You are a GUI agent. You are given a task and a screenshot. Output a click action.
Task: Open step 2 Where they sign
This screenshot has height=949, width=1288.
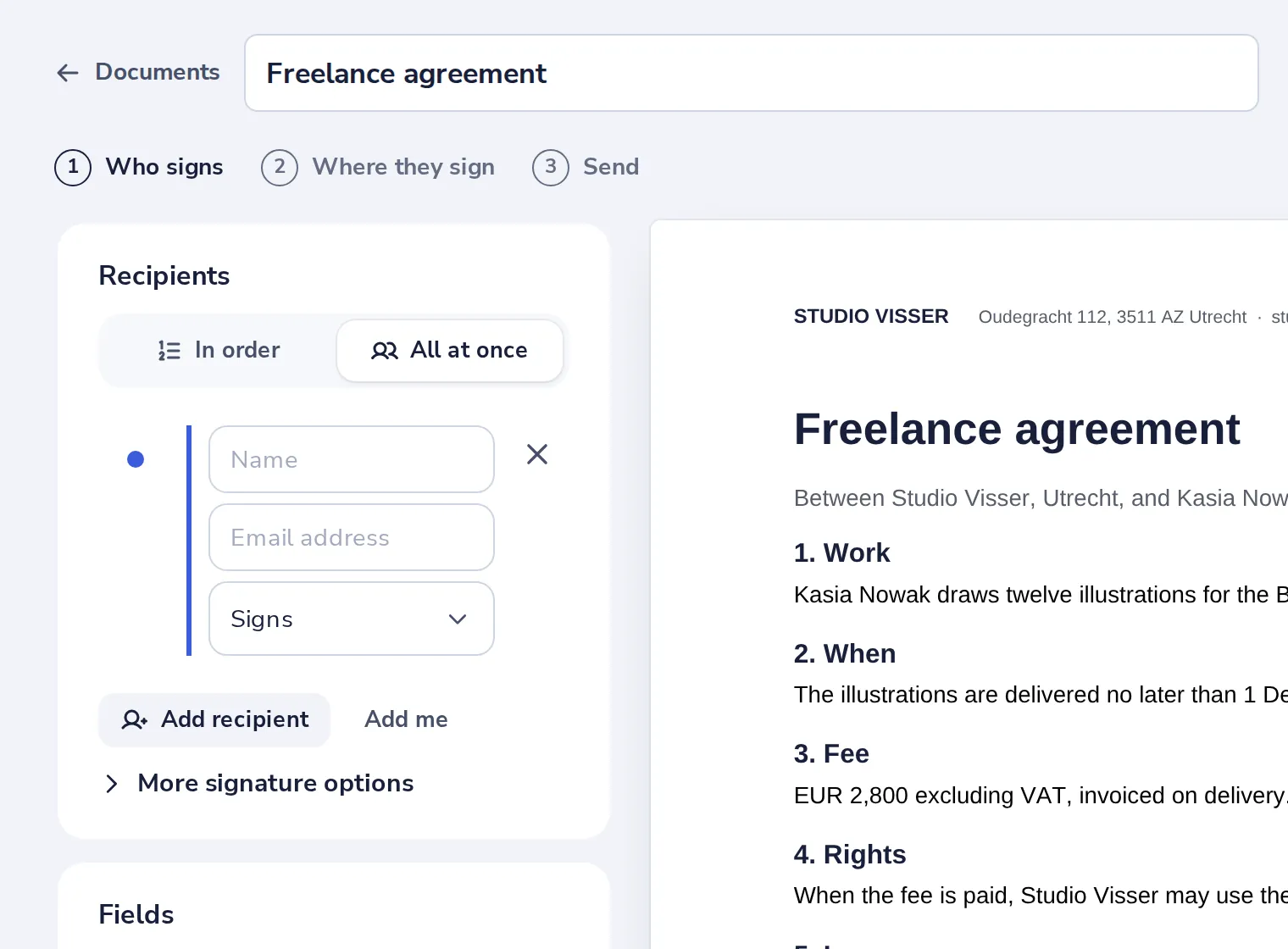coord(378,167)
